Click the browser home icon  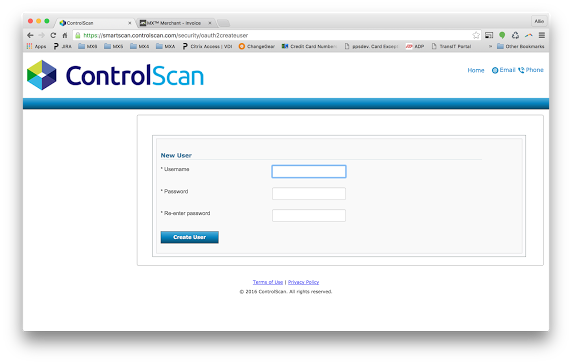coord(65,35)
